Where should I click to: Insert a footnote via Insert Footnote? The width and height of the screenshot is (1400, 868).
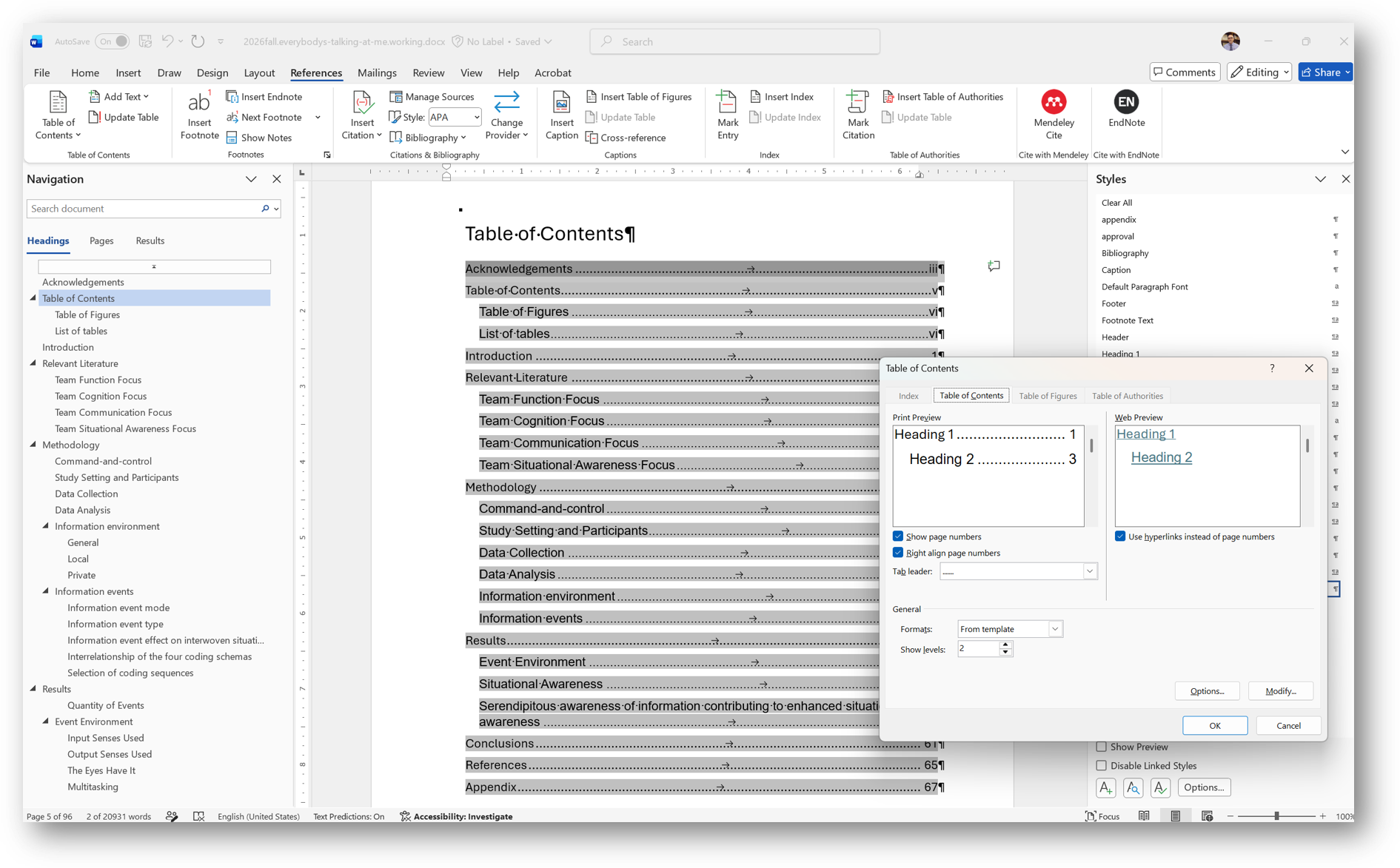199,115
